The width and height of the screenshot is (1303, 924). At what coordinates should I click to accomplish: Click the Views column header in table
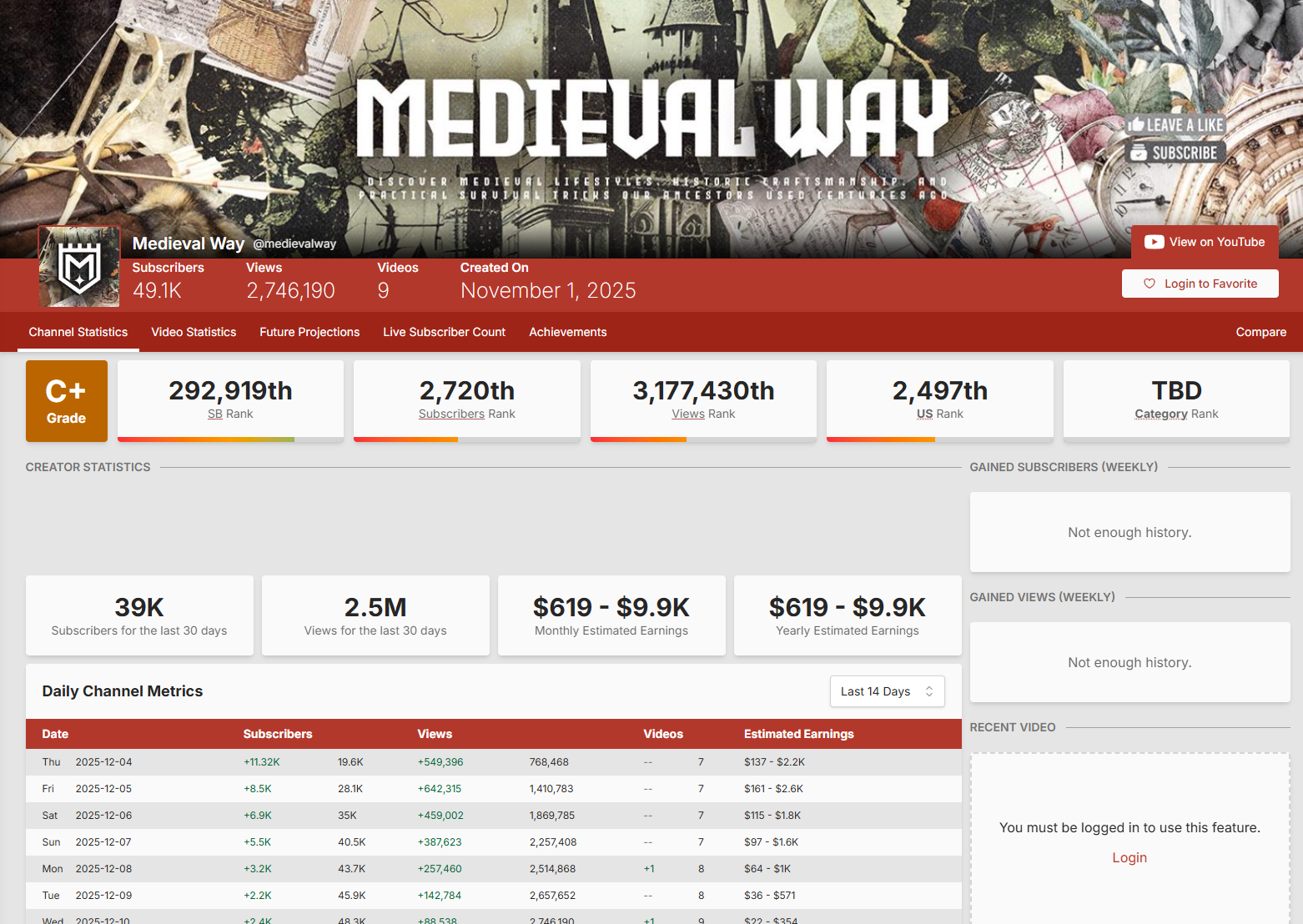tap(435, 734)
